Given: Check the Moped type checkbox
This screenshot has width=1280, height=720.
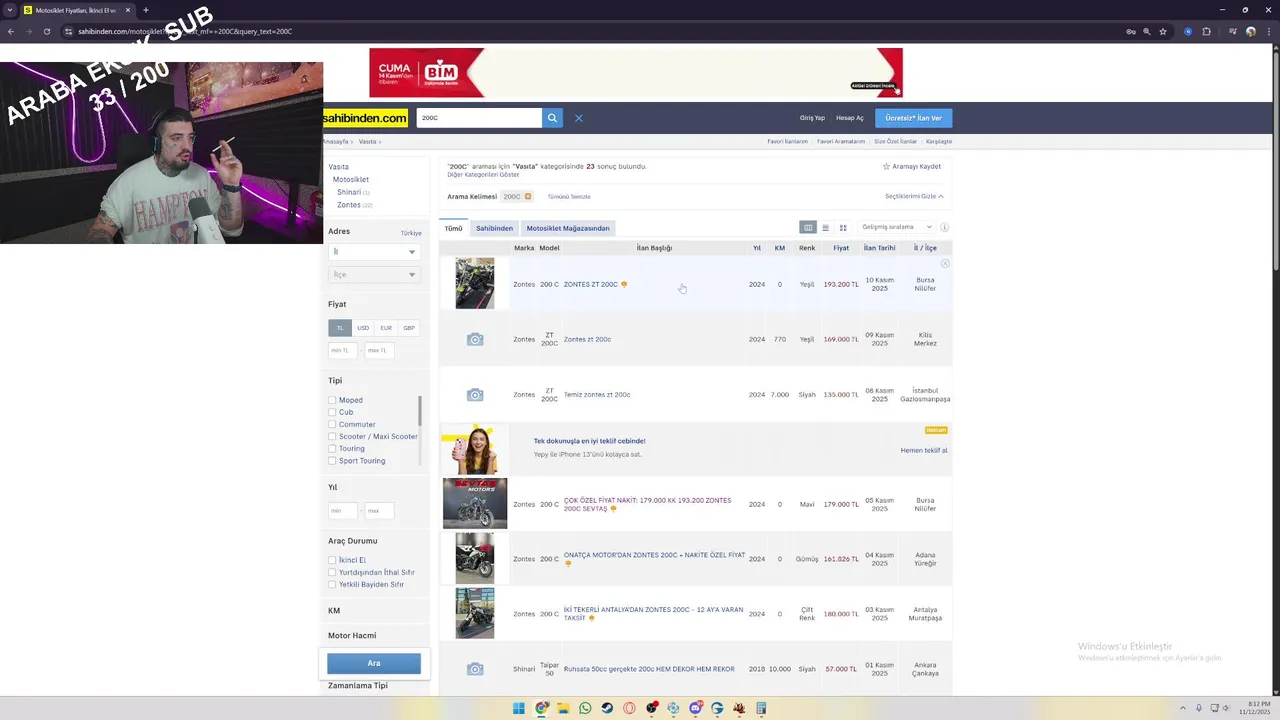Looking at the screenshot, I should (x=332, y=400).
